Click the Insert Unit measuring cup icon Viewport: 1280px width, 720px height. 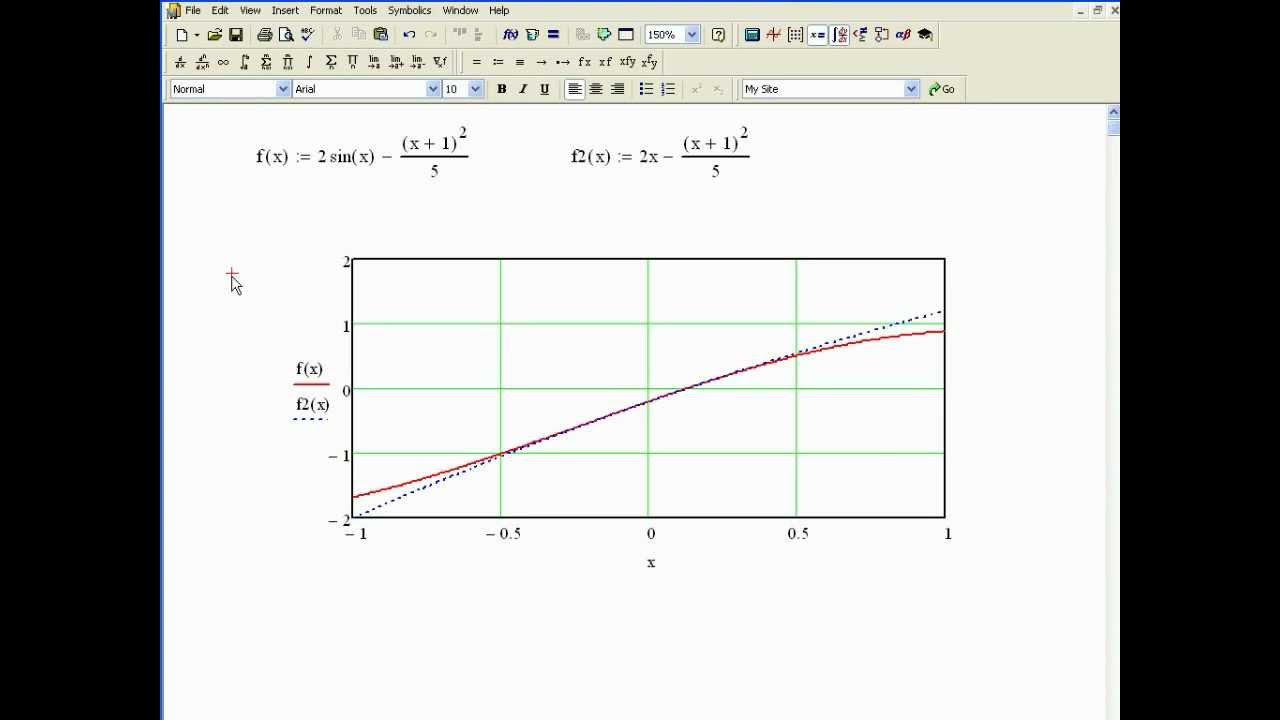coord(532,35)
